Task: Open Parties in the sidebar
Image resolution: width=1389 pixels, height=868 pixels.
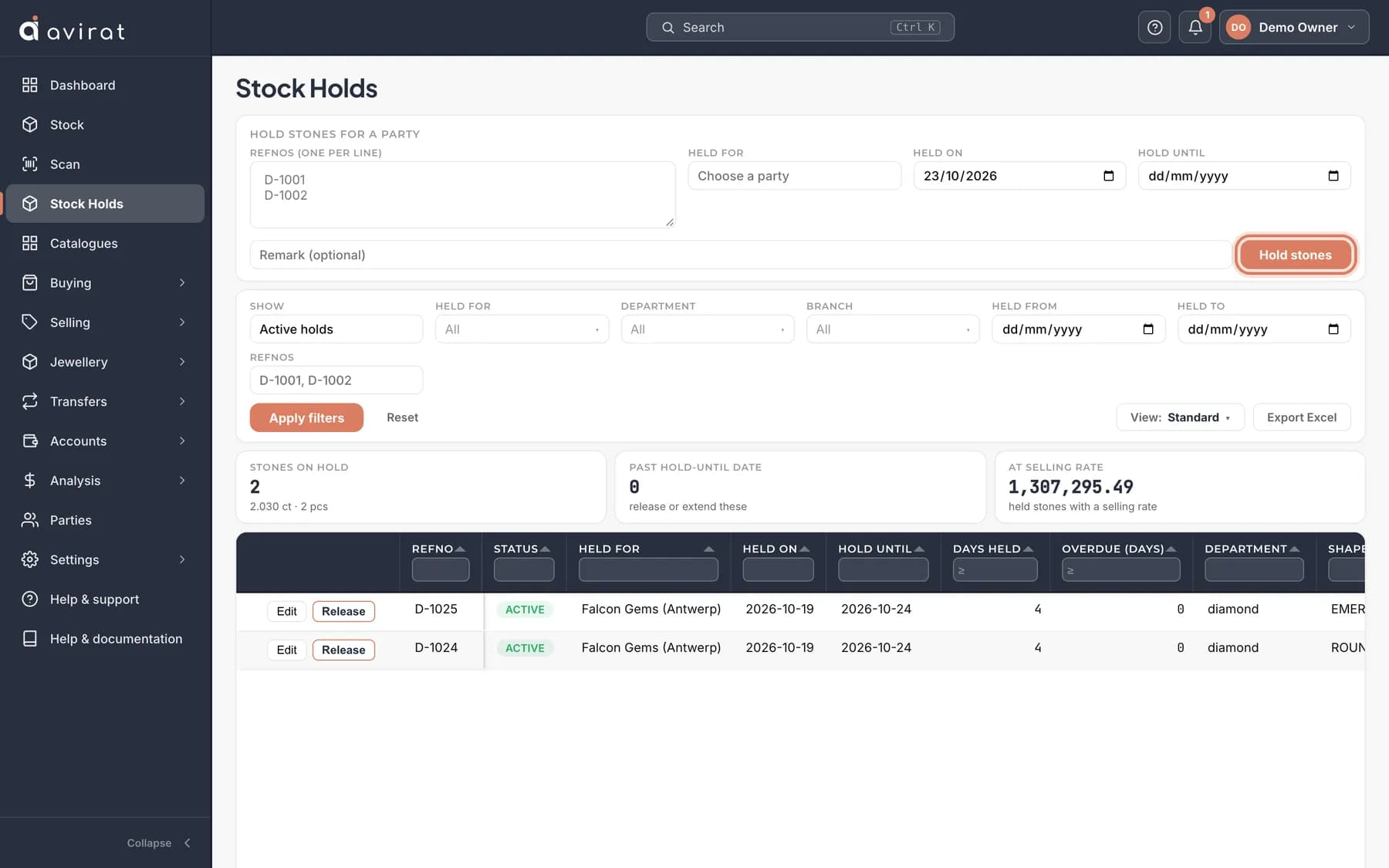Action: coord(105,520)
